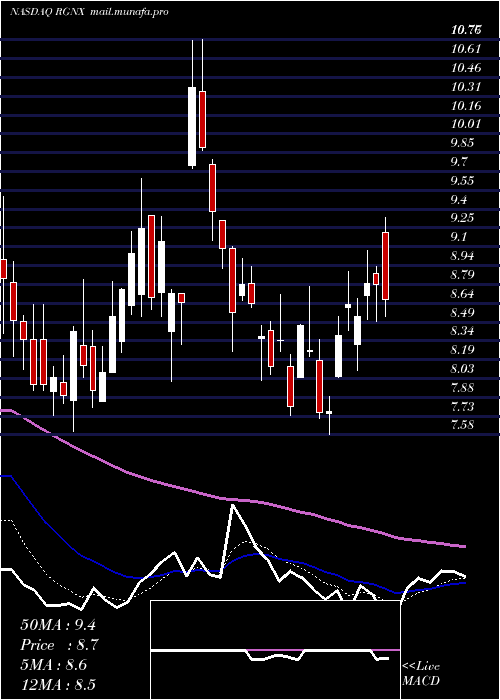Image resolution: width=500 pixels, height=700 pixels.
Task: Select the 9.25 price axis label
Action: pos(462,218)
